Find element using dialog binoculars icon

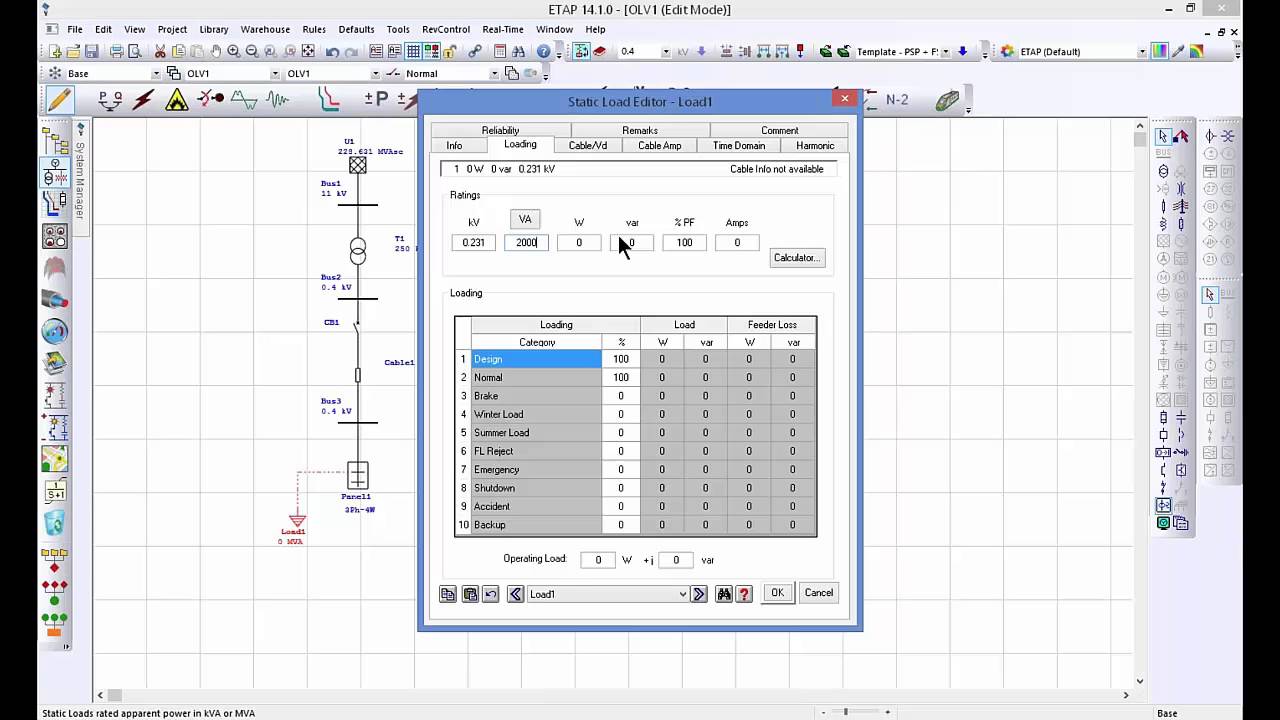click(724, 594)
